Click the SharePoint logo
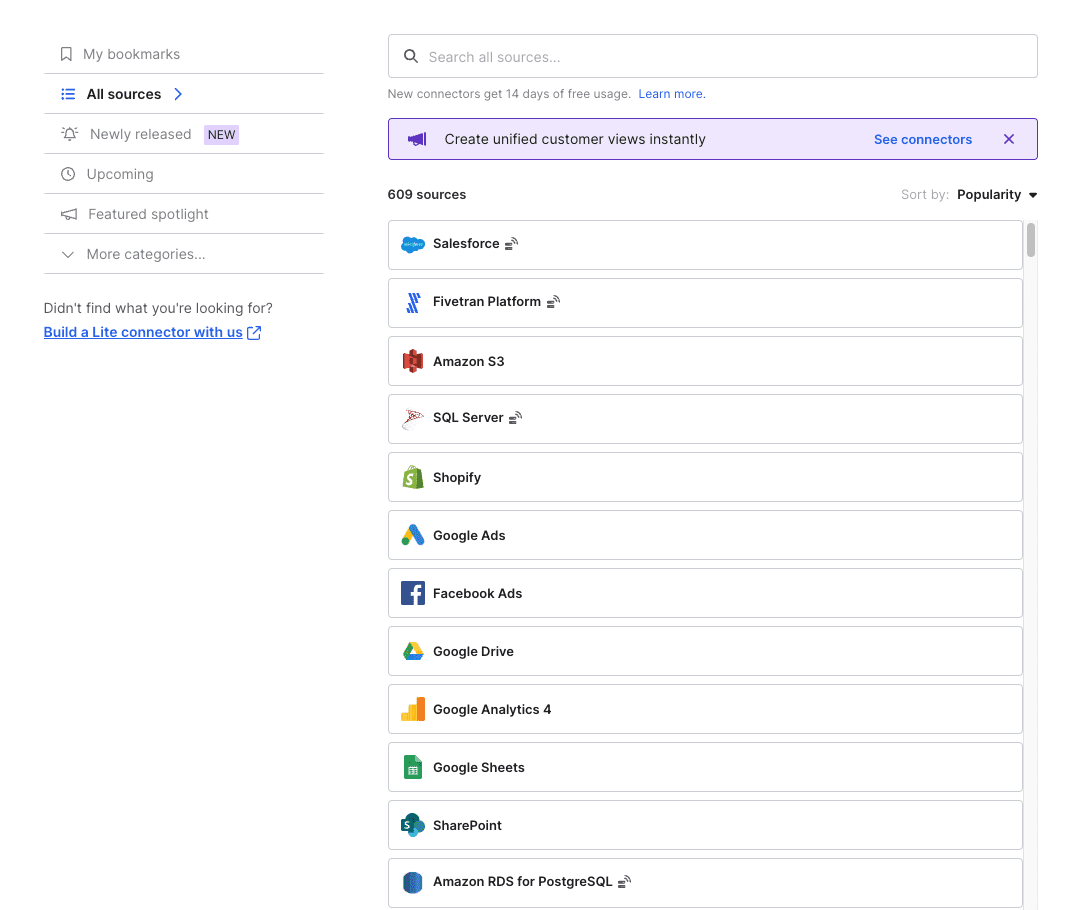The width and height of the screenshot is (1092, 910). point(413,825)
